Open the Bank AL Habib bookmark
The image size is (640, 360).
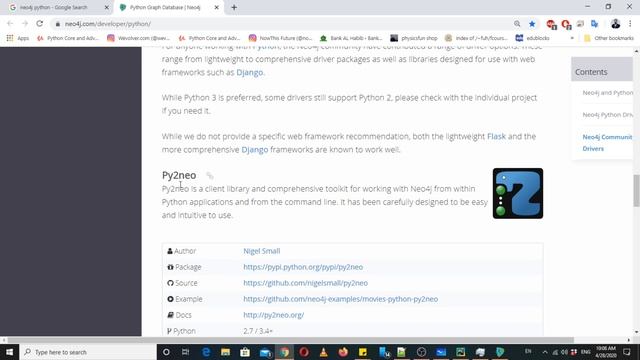click(351, 38)
